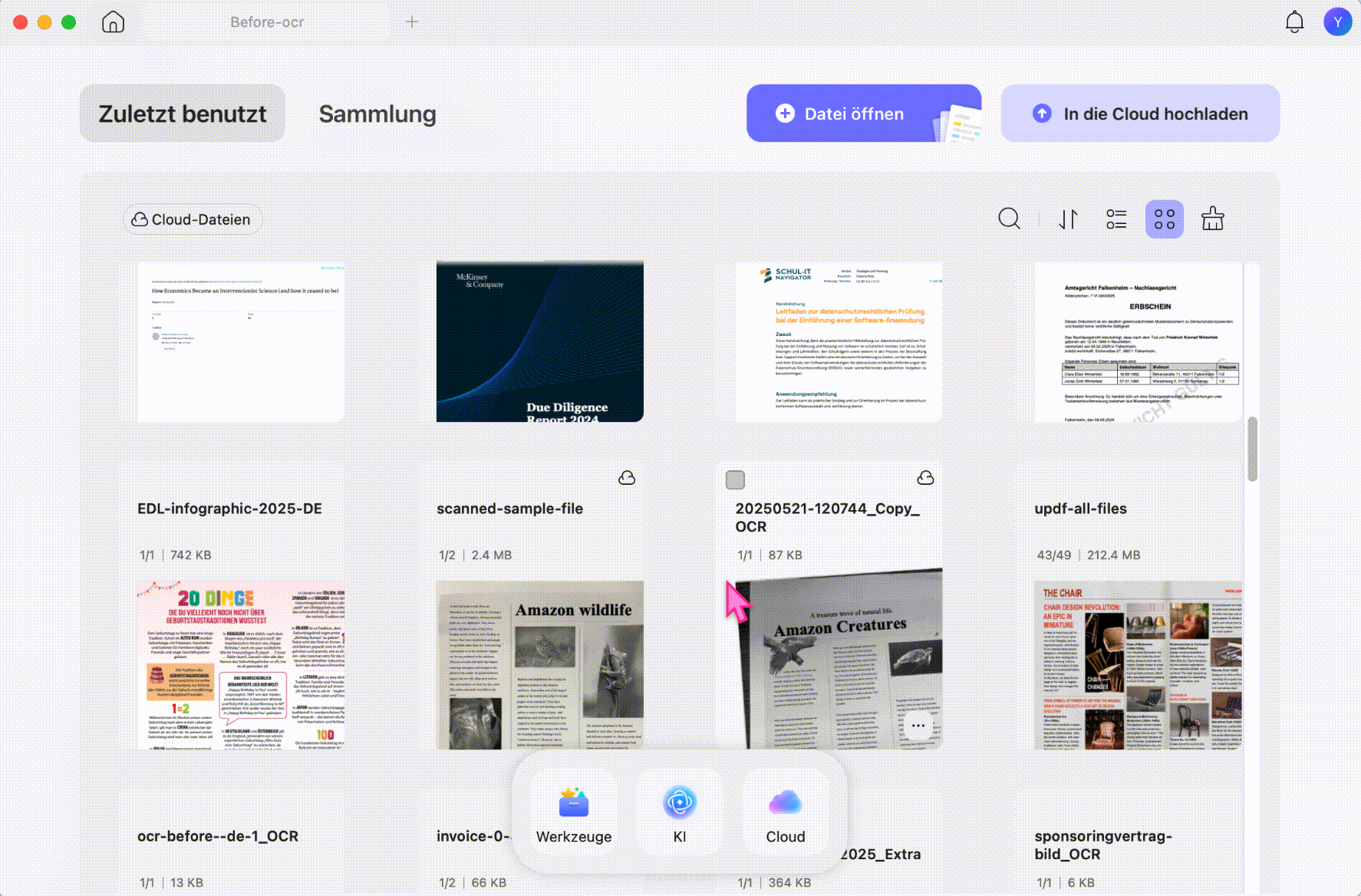Click the 2.4 MB size label
The image size is (1361, 896).
491,555
